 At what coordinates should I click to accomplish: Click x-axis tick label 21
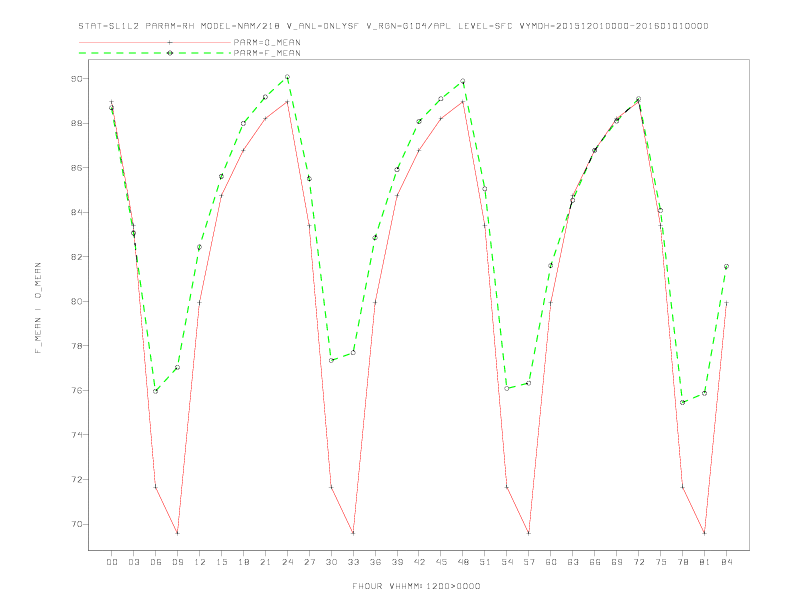pos(265,562)
